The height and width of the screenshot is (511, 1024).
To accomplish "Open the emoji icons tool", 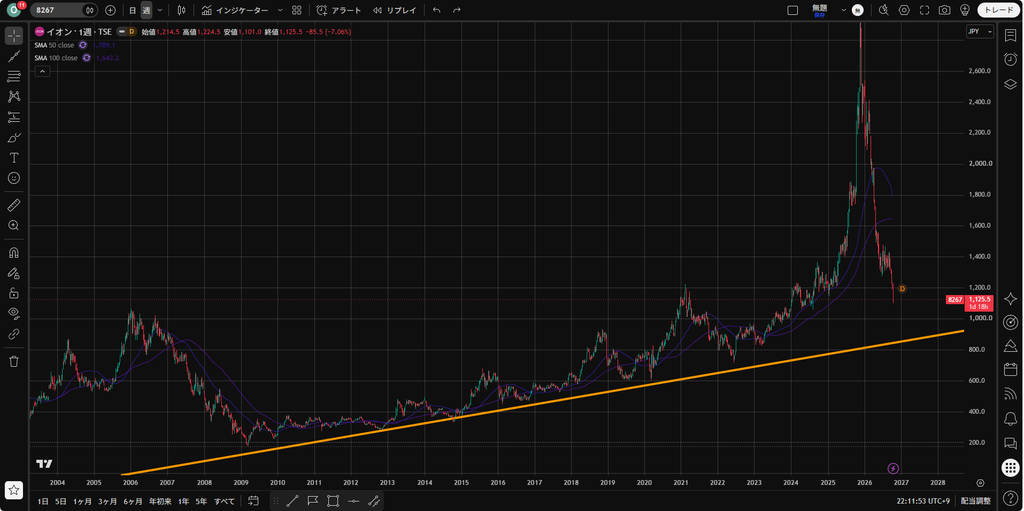I will [x=14, y=178].
